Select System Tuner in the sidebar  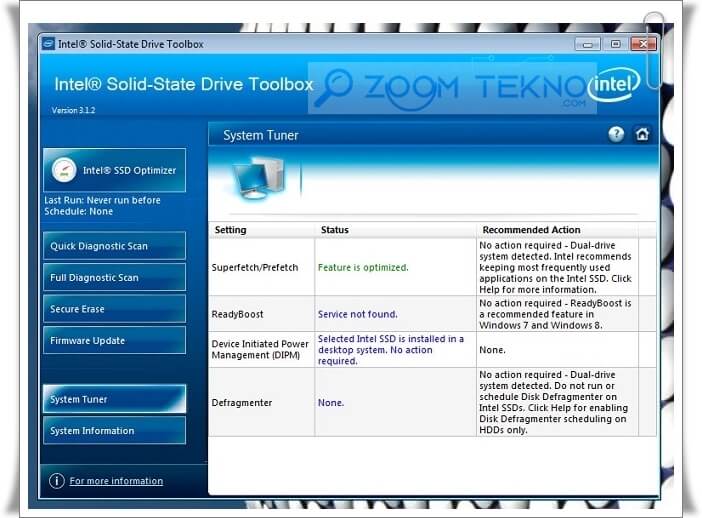pyautogui.click(x=115, y=399)
